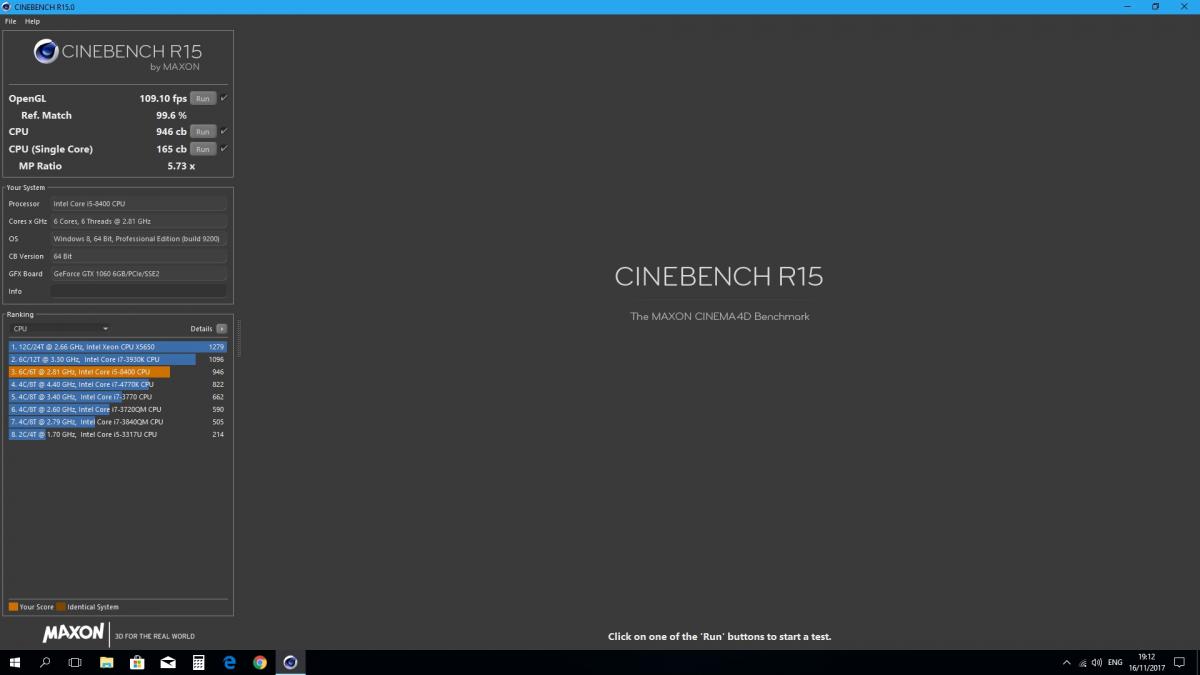1200x675 pixels.
Task: Click the MAXON logo at bottom
Action: 73,633
